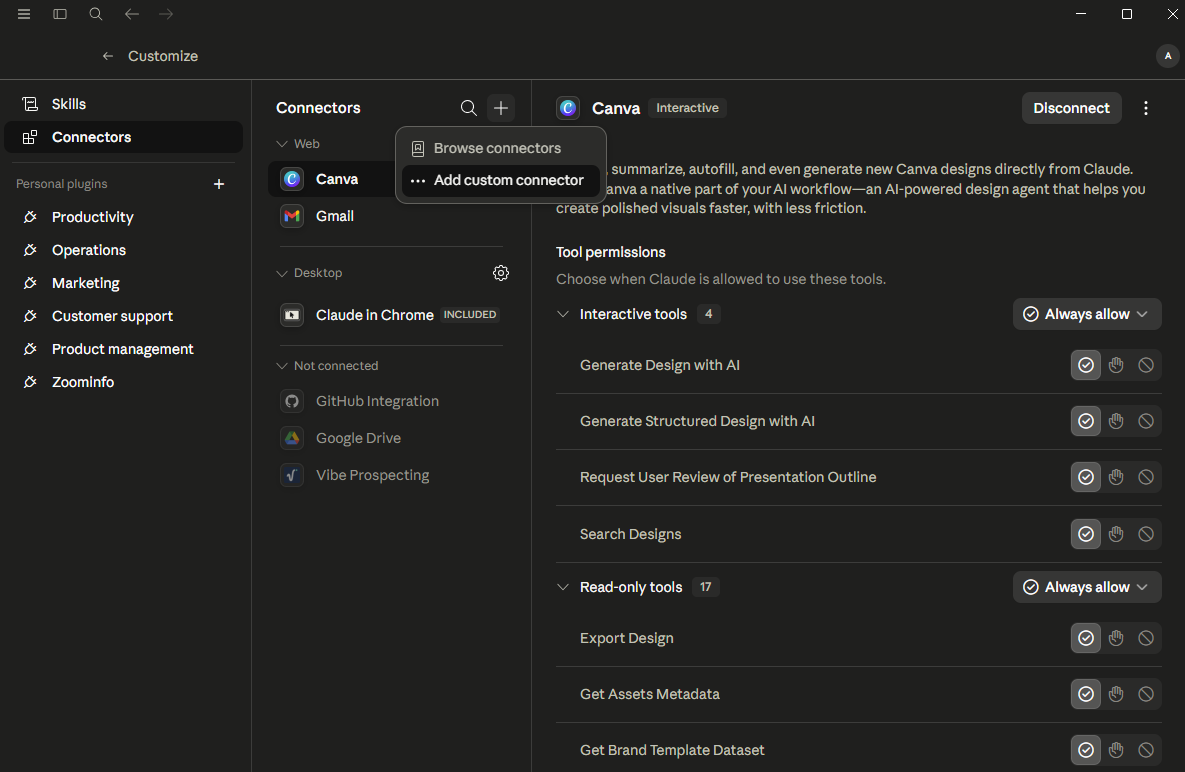Block the Generate Structured Design with AI tool
This screenshot has height=772, width=1185.
[x=1146, y=422]
